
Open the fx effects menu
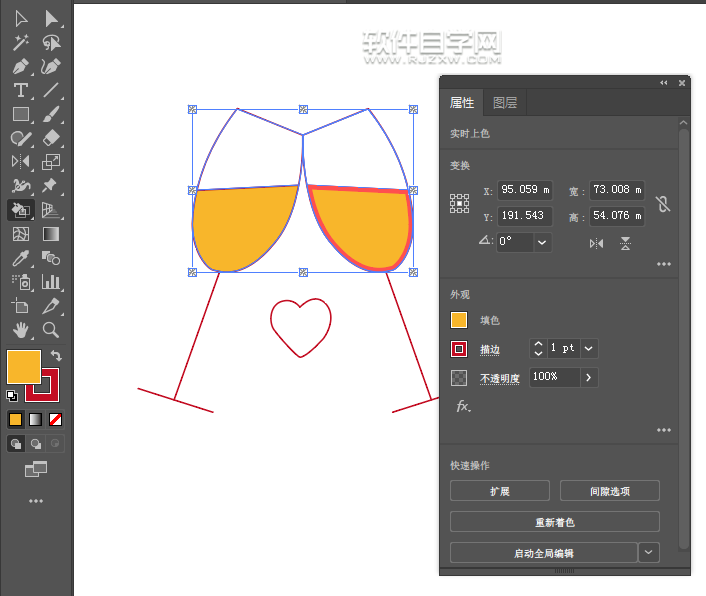(464, 406)
